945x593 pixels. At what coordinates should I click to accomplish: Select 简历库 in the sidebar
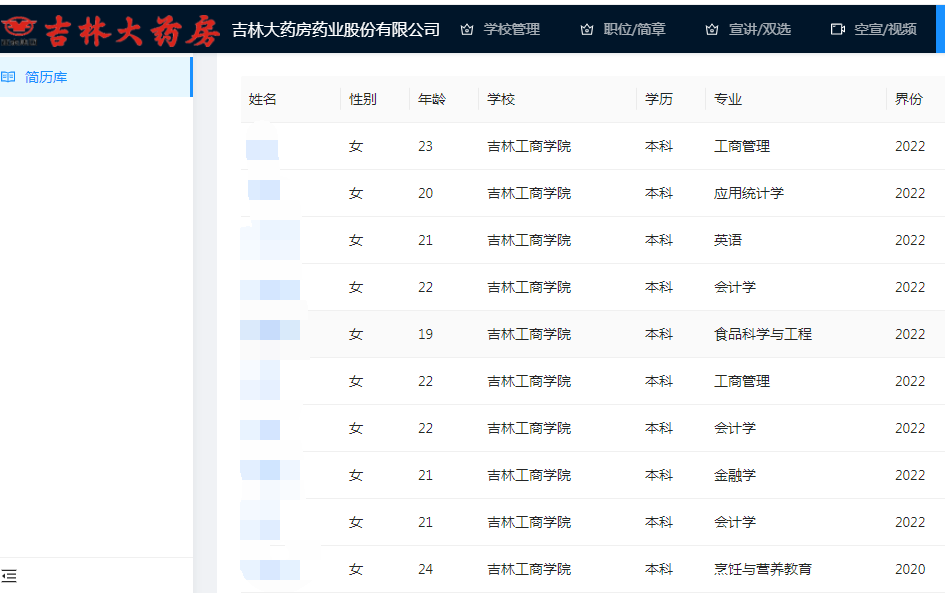pyautogui.click(x=46, y=77)
